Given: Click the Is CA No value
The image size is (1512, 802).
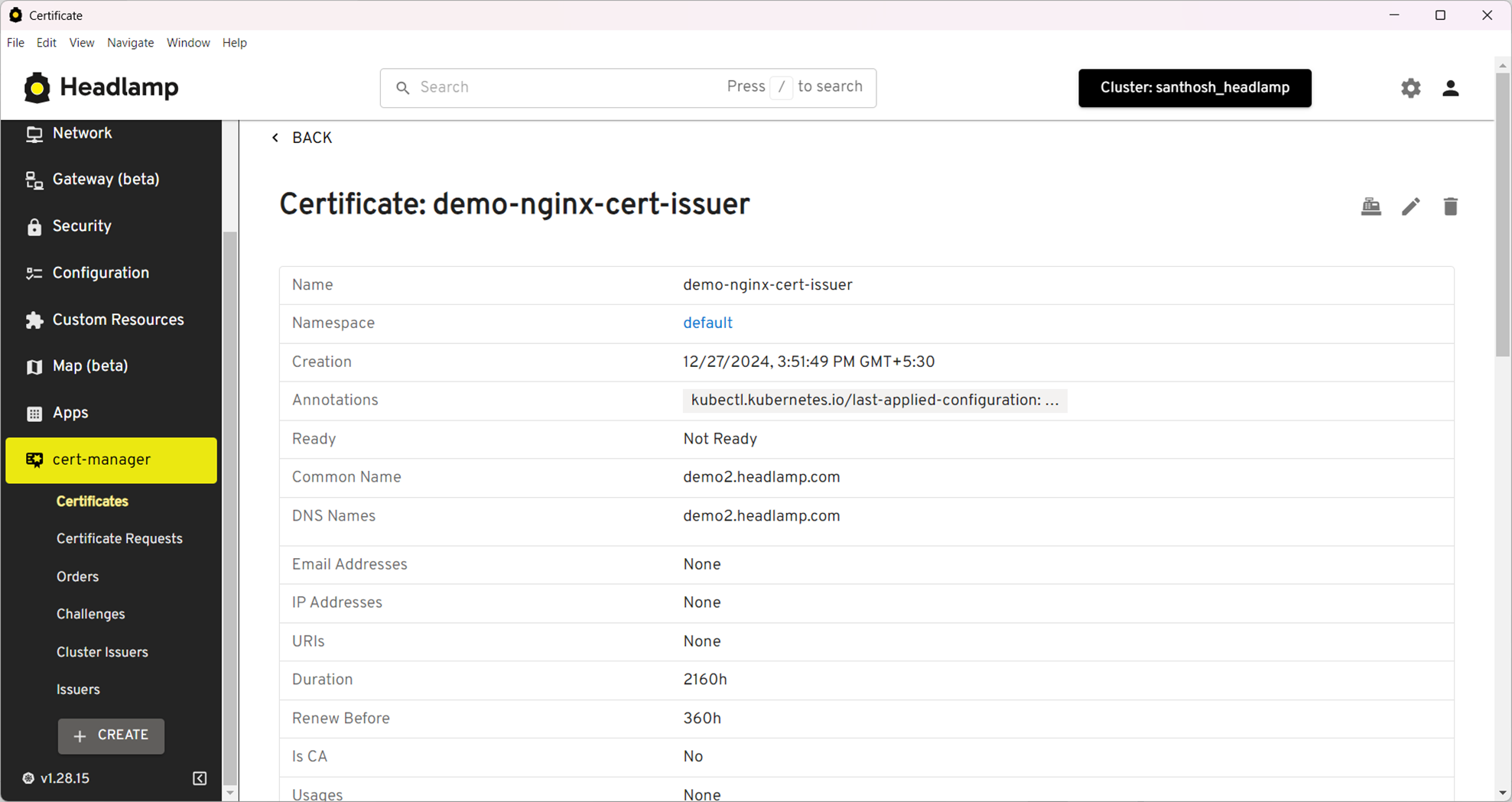Looking at the screenshot, I should tap(692, 757).
